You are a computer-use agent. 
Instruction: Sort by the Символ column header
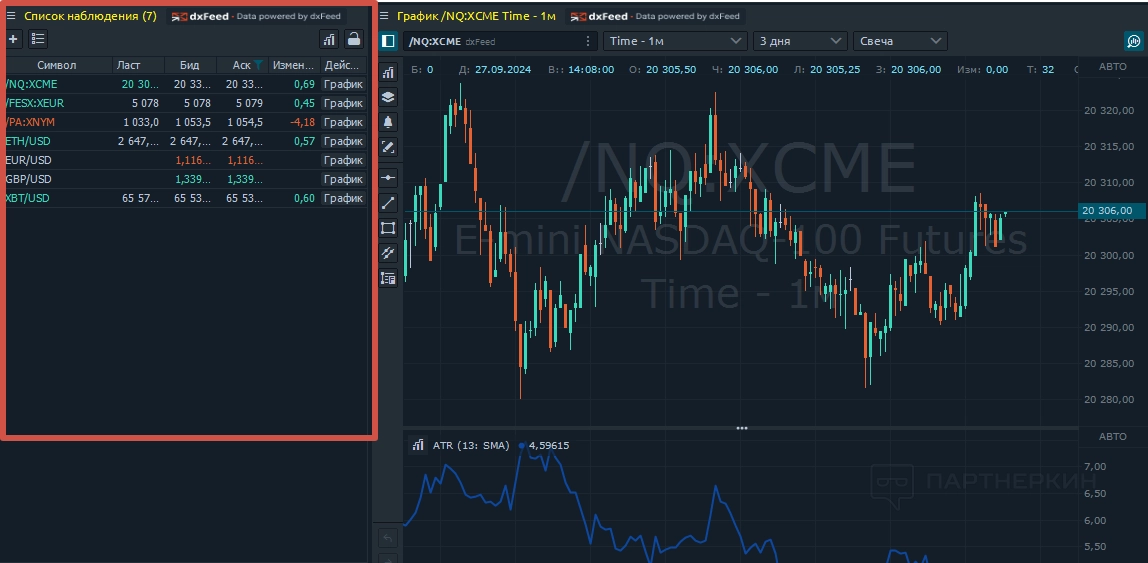click(57, 65)
